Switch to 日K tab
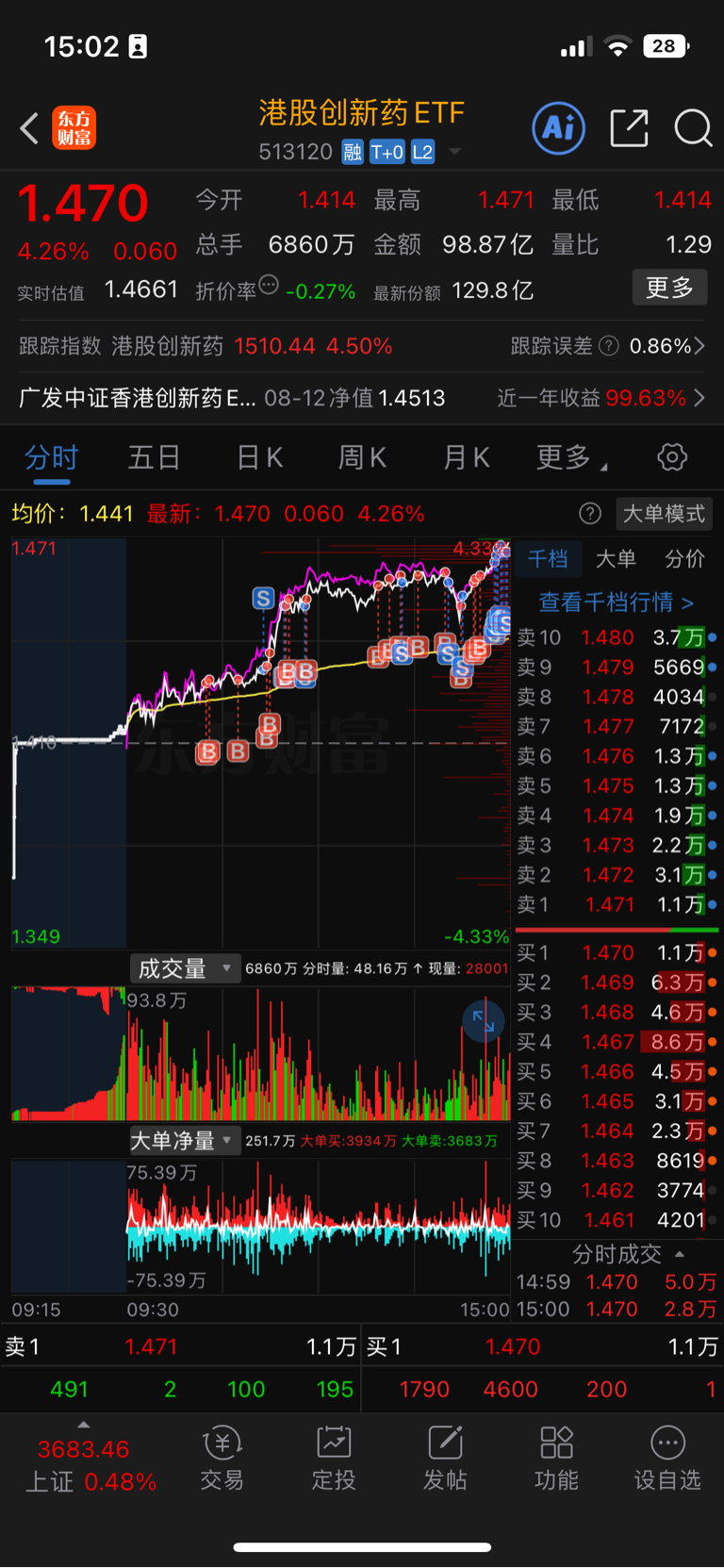The width and height of the screenshot is (724, 1568). click(x=259, y=458)
